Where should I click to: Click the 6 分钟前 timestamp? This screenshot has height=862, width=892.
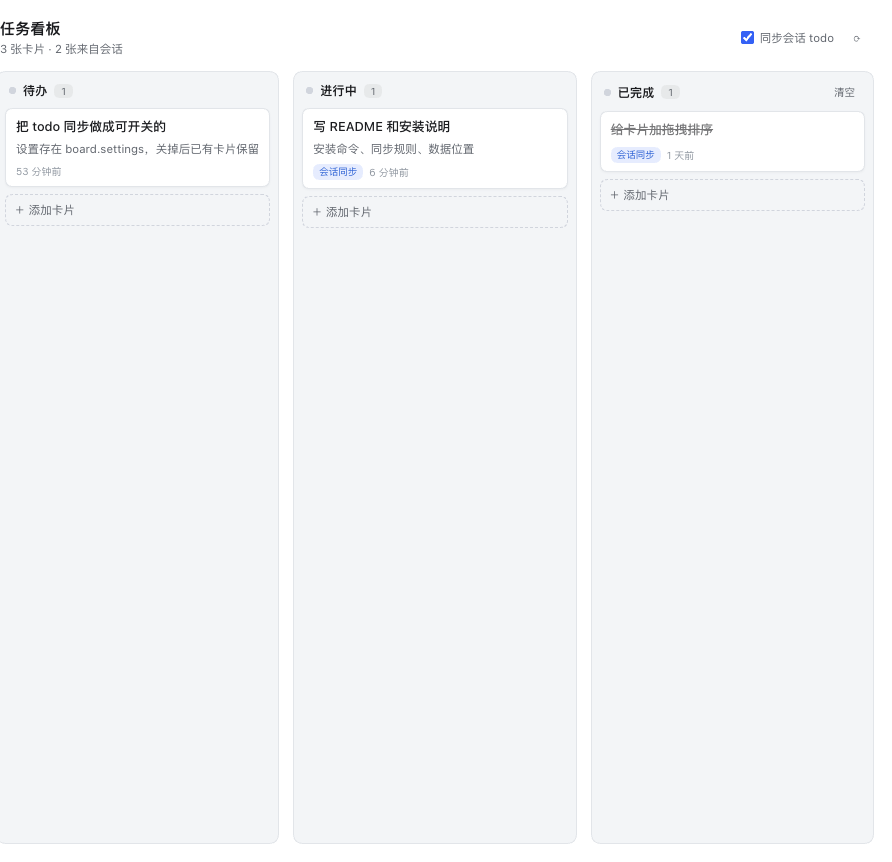[389, 172]
